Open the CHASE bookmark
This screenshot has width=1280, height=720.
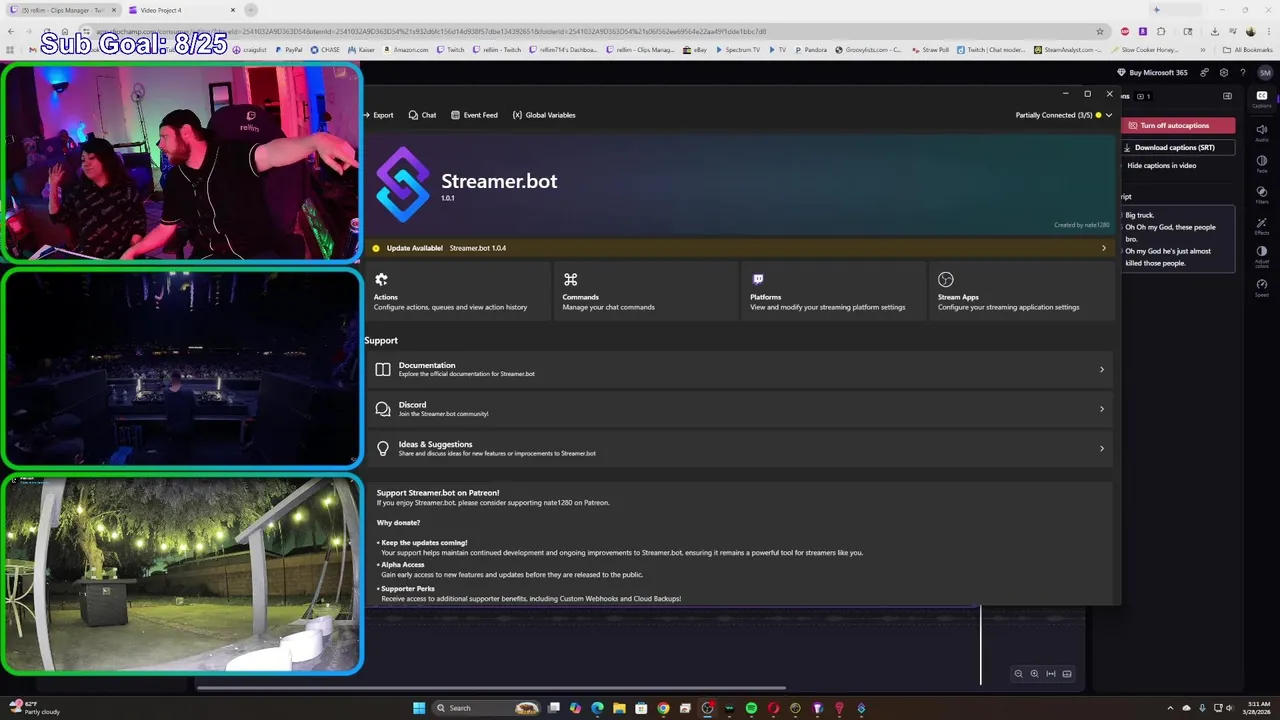point(325,49)
